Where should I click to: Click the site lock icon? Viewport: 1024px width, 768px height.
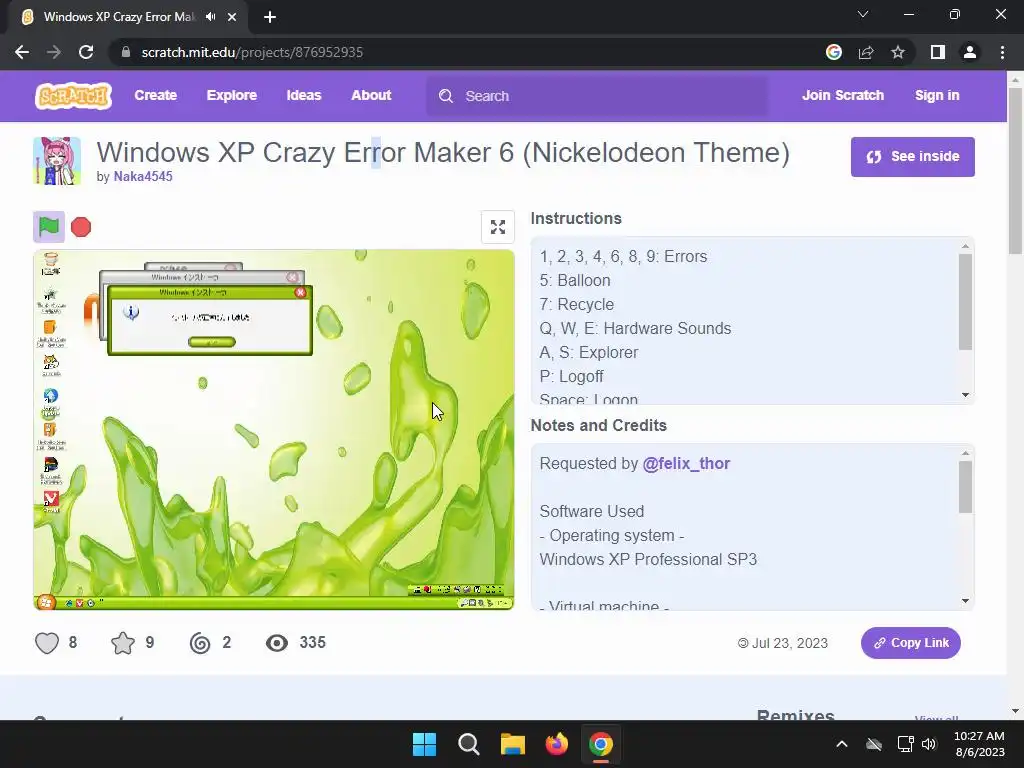pos(126,52)
